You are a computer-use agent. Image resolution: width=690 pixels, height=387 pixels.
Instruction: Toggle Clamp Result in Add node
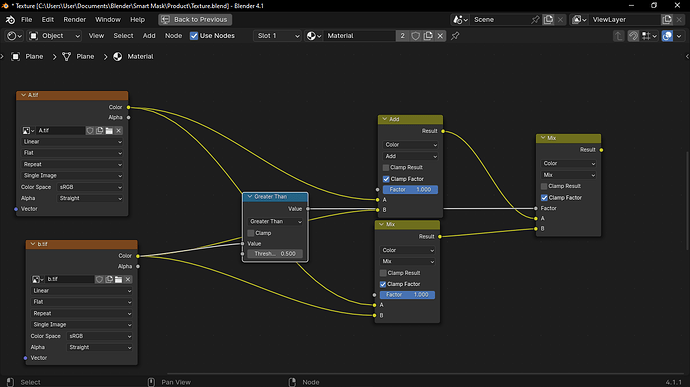coord(386,168)
